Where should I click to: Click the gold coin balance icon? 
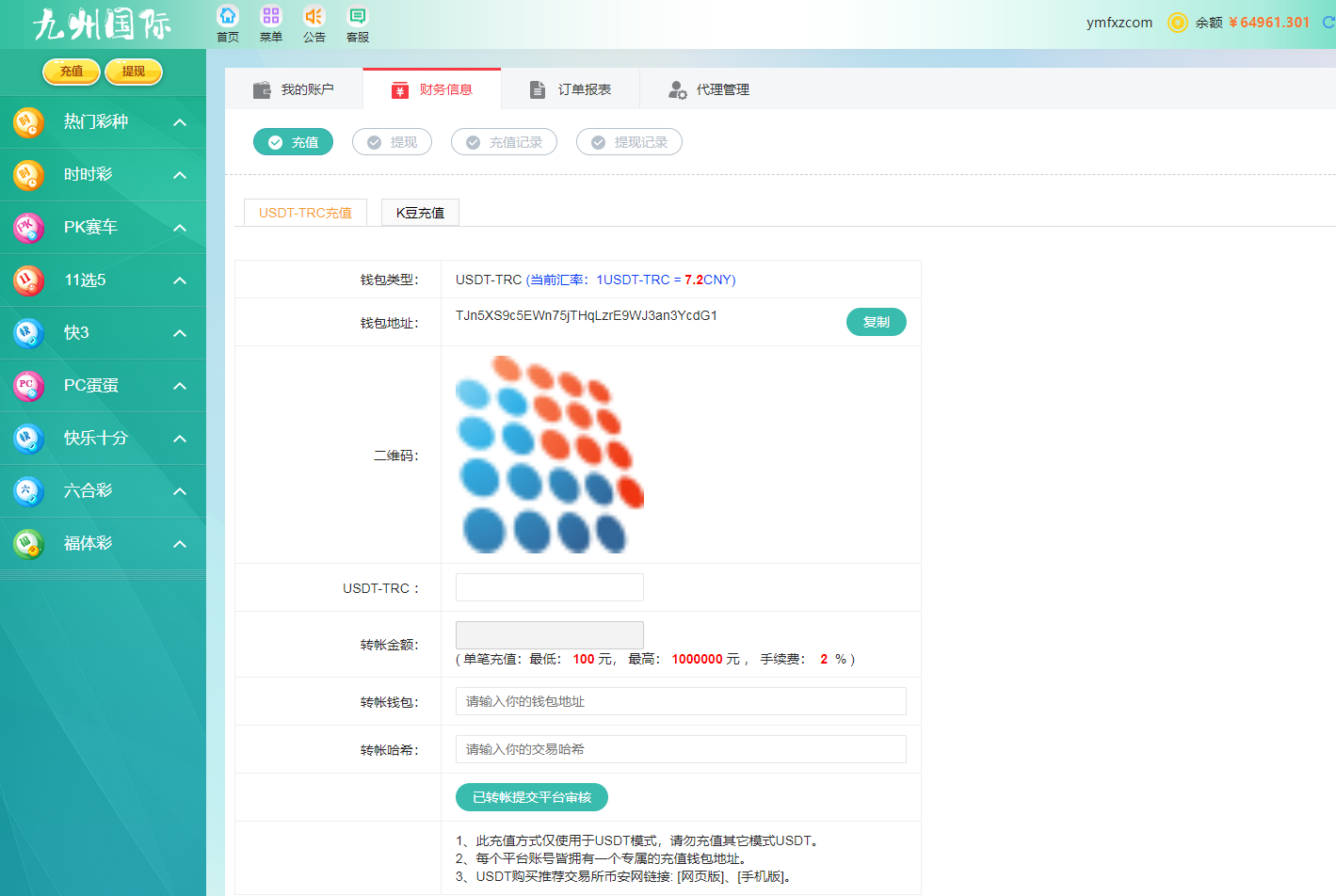coord(1177,23)
